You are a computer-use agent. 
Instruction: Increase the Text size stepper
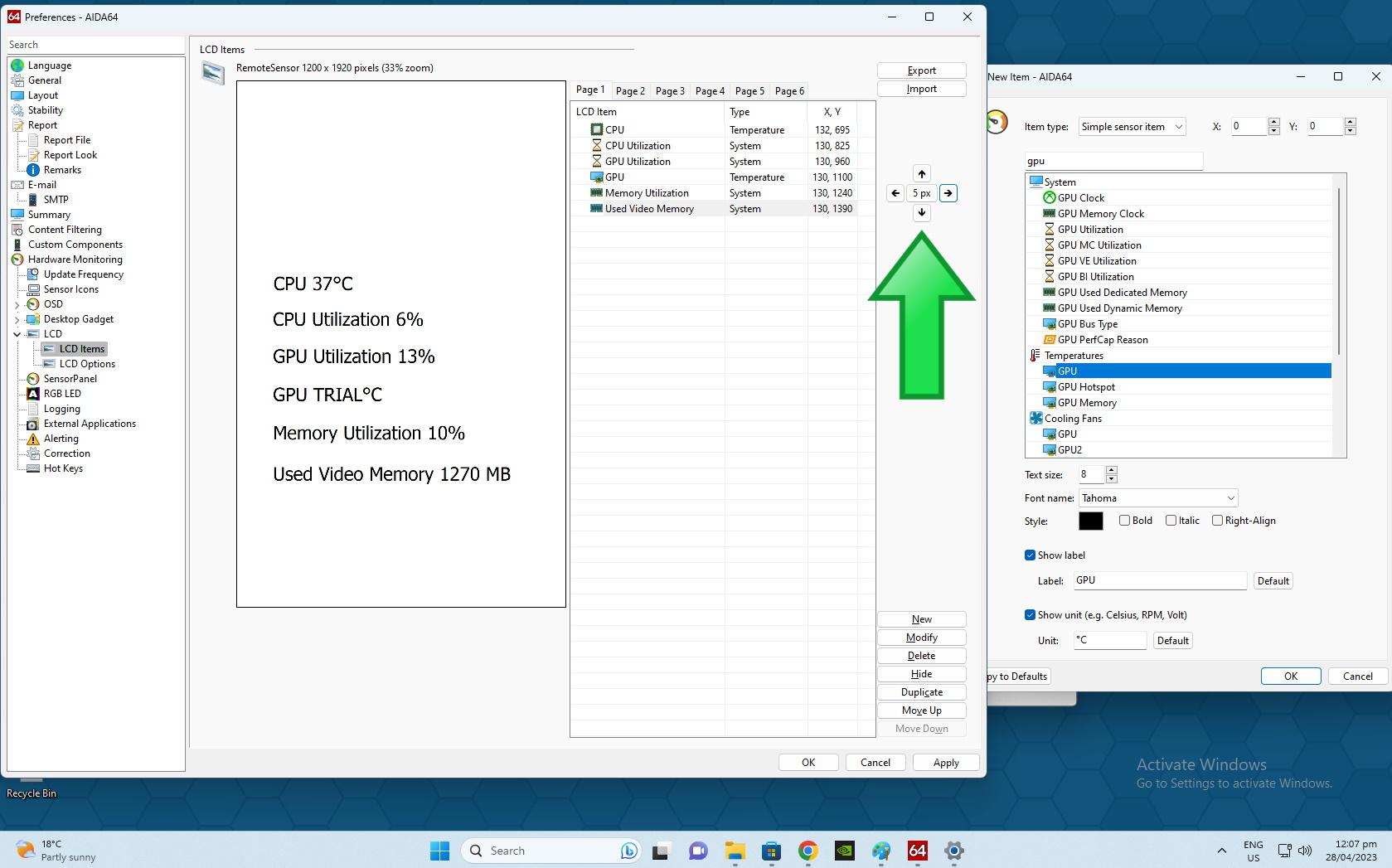tap(1112, 470)
